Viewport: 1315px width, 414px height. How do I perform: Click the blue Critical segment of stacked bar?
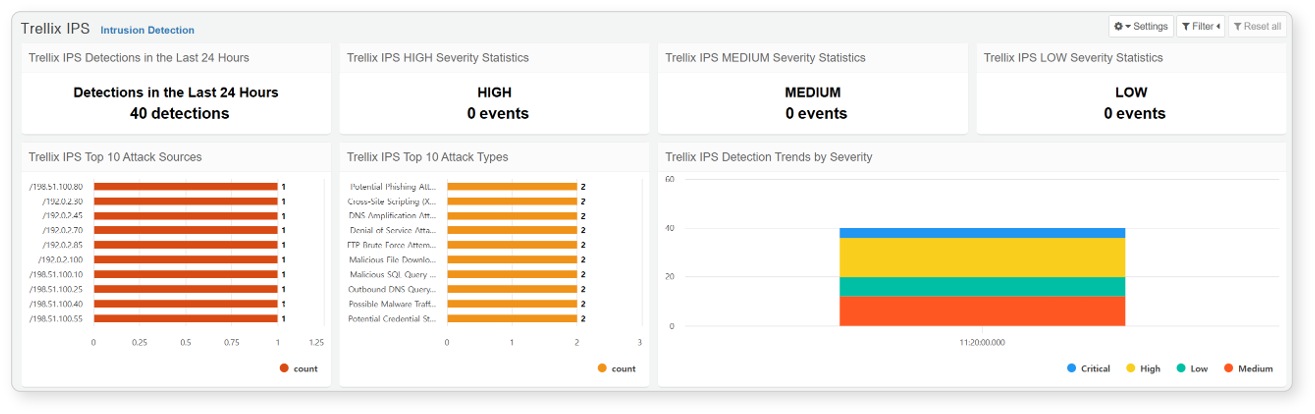(982, 233)
